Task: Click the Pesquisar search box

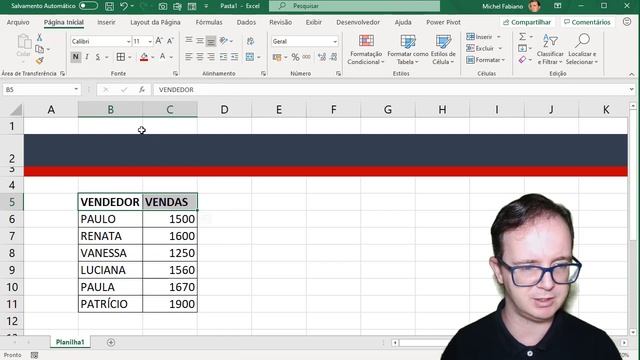Action: [354, 6]
